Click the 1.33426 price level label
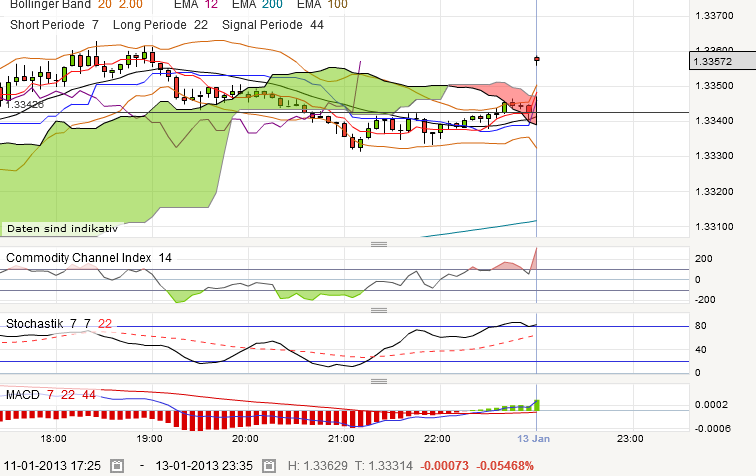 point(25,105)
